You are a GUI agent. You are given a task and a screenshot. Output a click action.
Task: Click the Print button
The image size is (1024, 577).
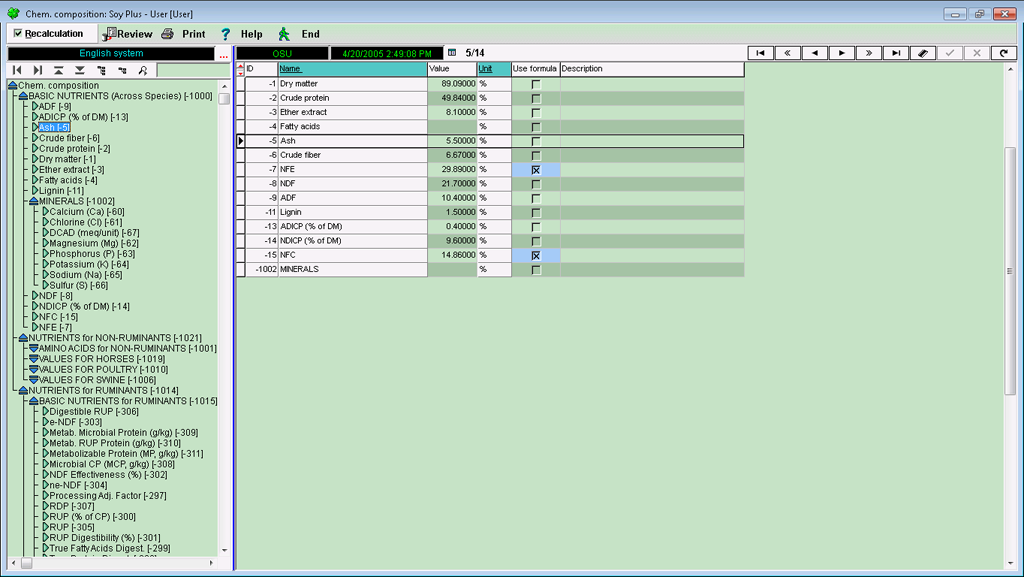tap(184, 34)
